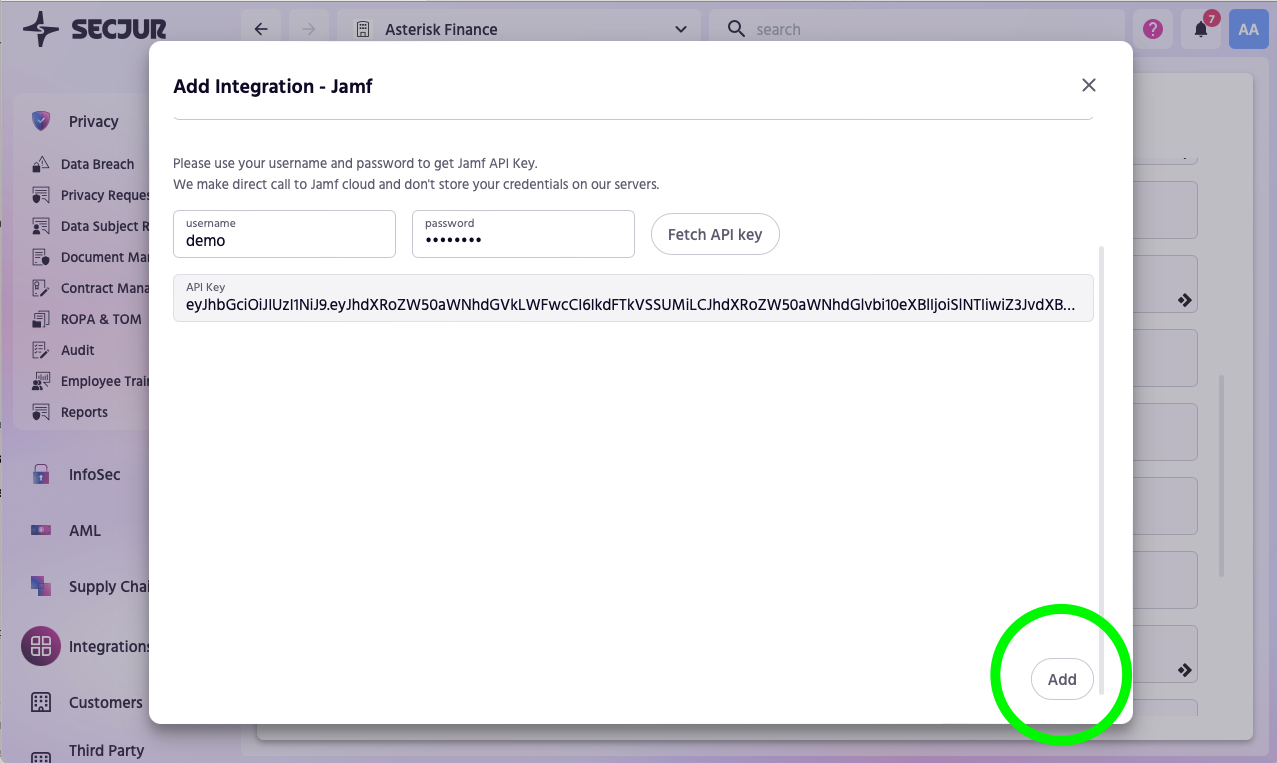Click the Document Management icon

coord(41,257)
